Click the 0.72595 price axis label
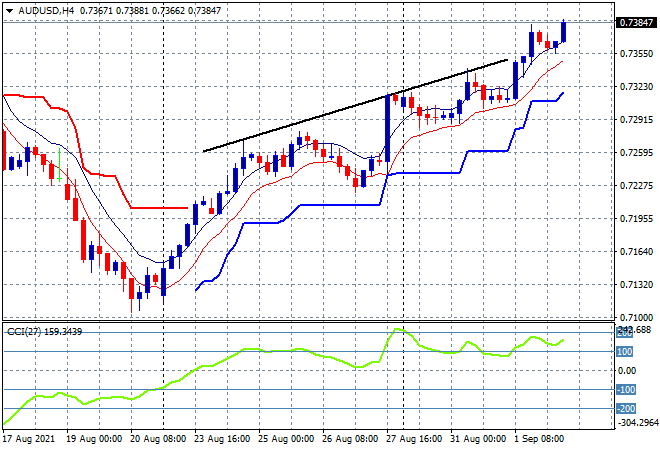The image size is (660, 450). 636,152
